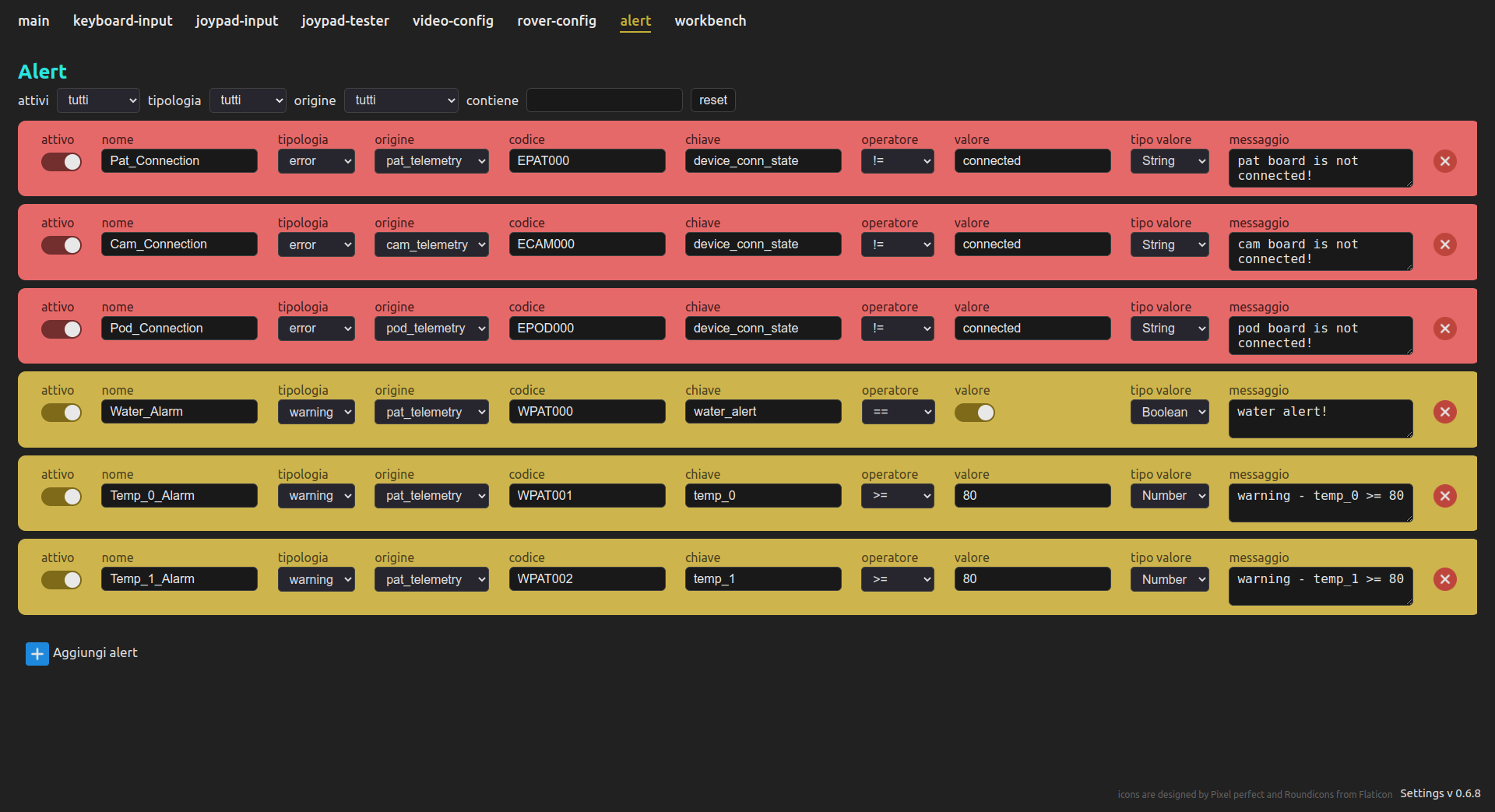
Task: Turn off the Temp_1_Alarm attivo switch
Action: (62, 580)
